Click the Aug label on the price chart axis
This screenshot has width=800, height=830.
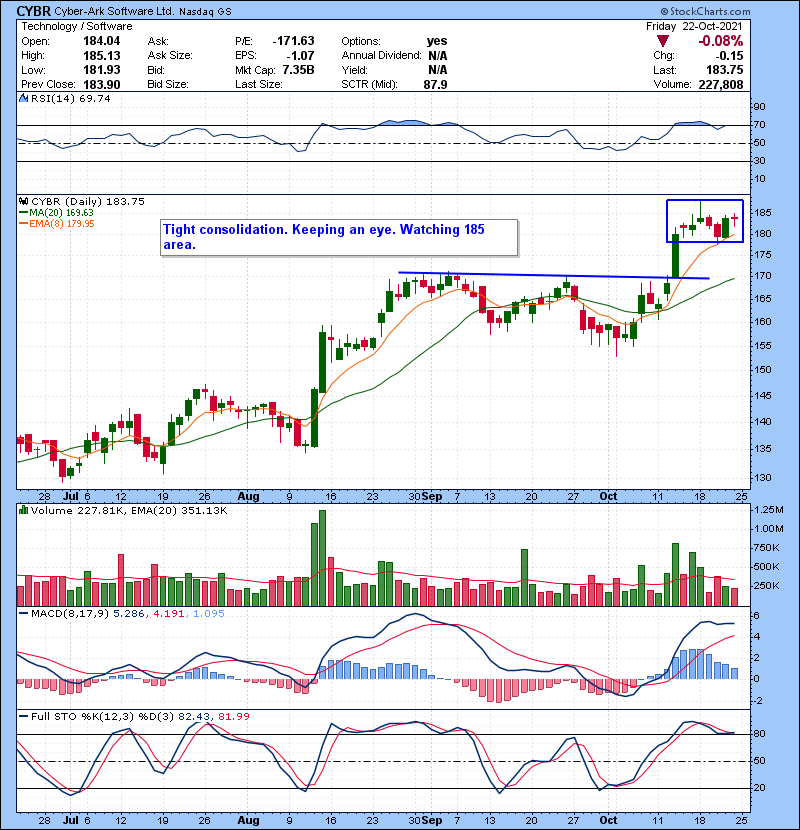pos(248,497)
